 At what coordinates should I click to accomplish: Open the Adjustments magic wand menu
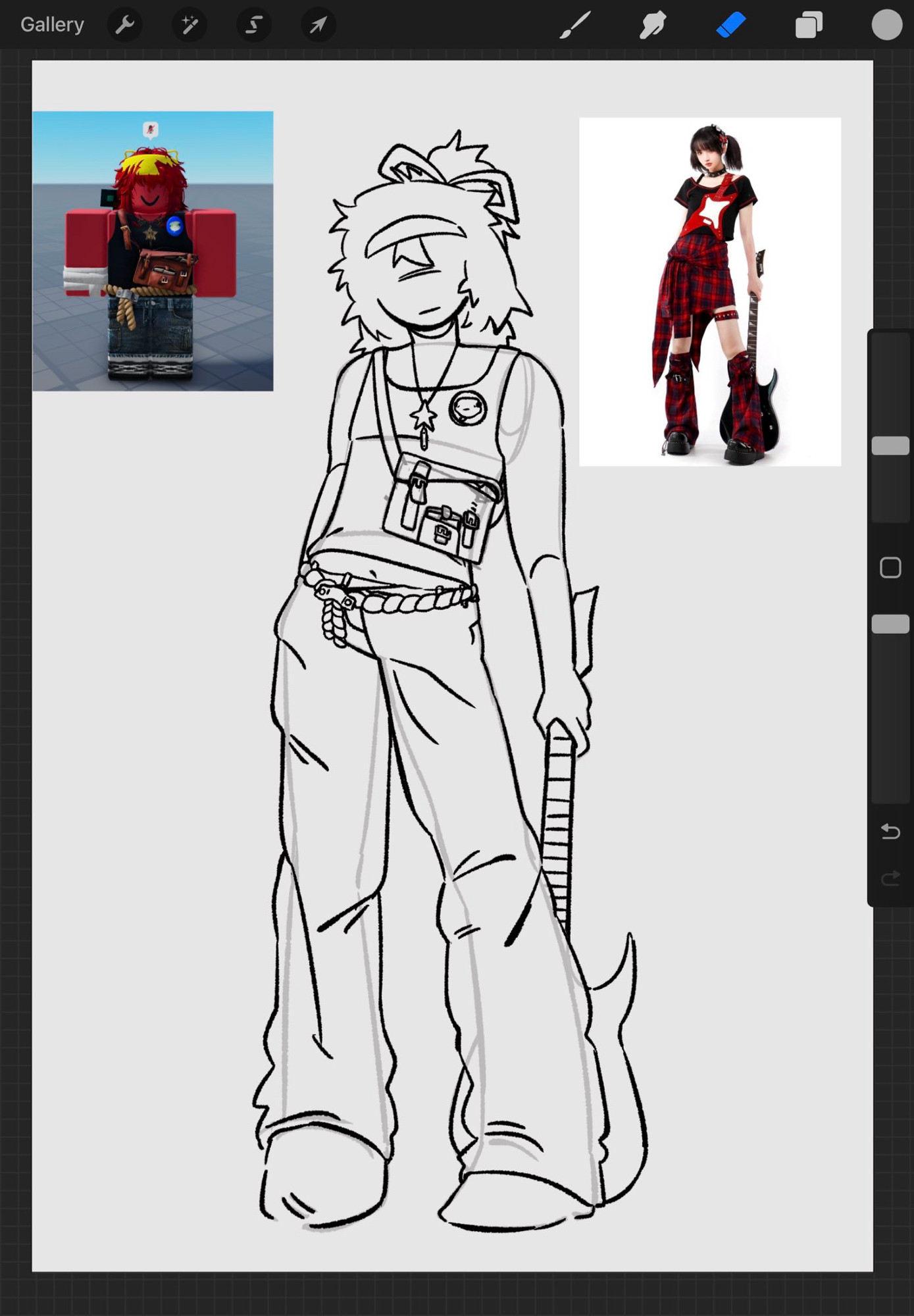pyautogui.click(x=190, y=25)
